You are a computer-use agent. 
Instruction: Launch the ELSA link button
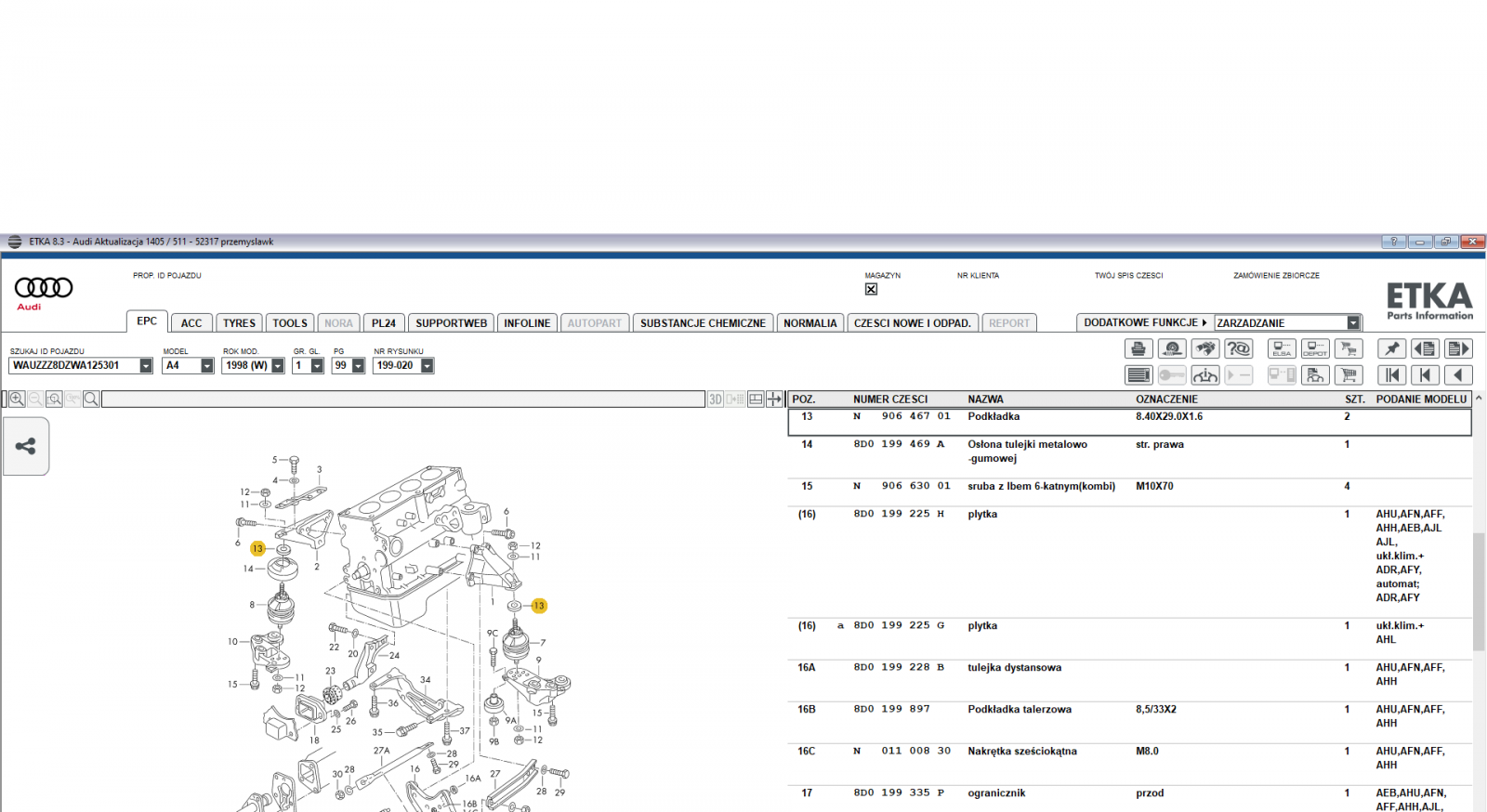click(x=1282, y=348)
